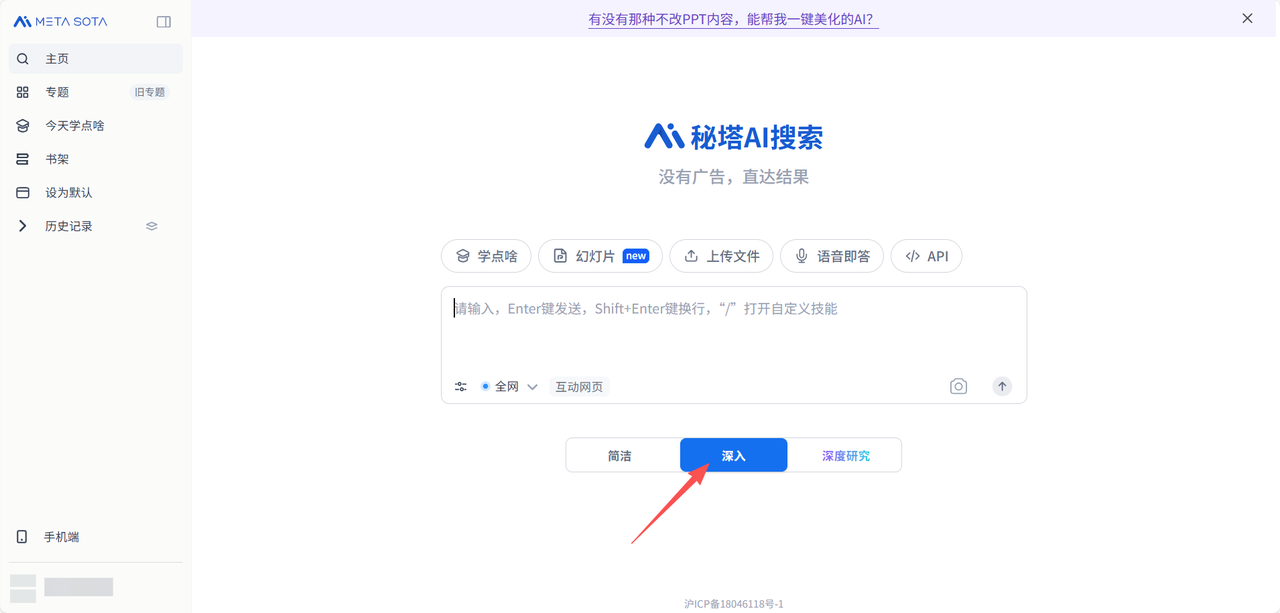This screenshot has width=1280, height=613.
Task: Click the top banner PPT beautify link
Action: [733, 19]
